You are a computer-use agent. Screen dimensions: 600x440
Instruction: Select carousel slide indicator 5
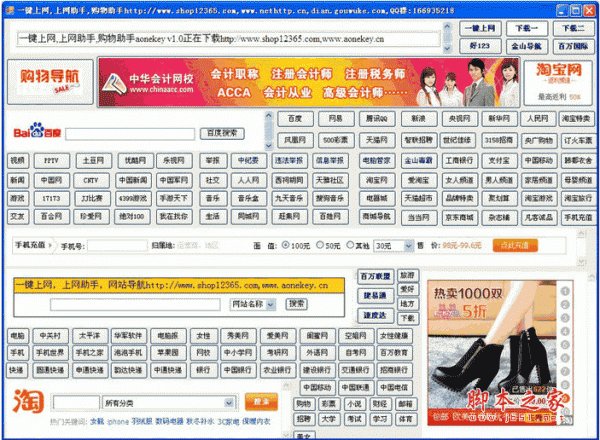tap(565, 345)
